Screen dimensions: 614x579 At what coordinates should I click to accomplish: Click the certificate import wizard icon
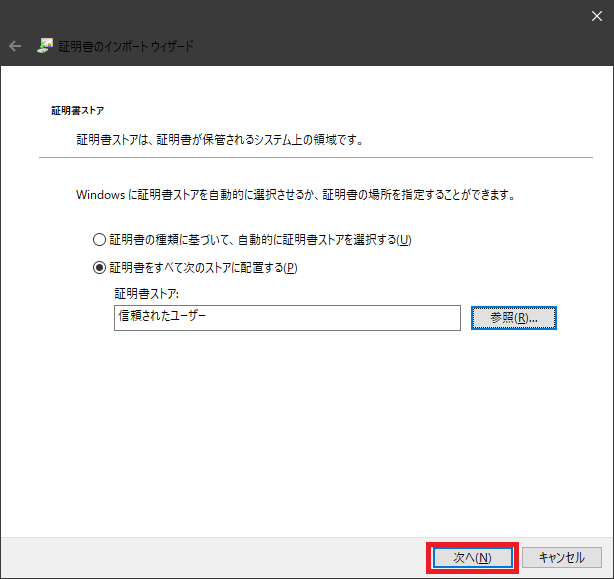tap(45, 46)
